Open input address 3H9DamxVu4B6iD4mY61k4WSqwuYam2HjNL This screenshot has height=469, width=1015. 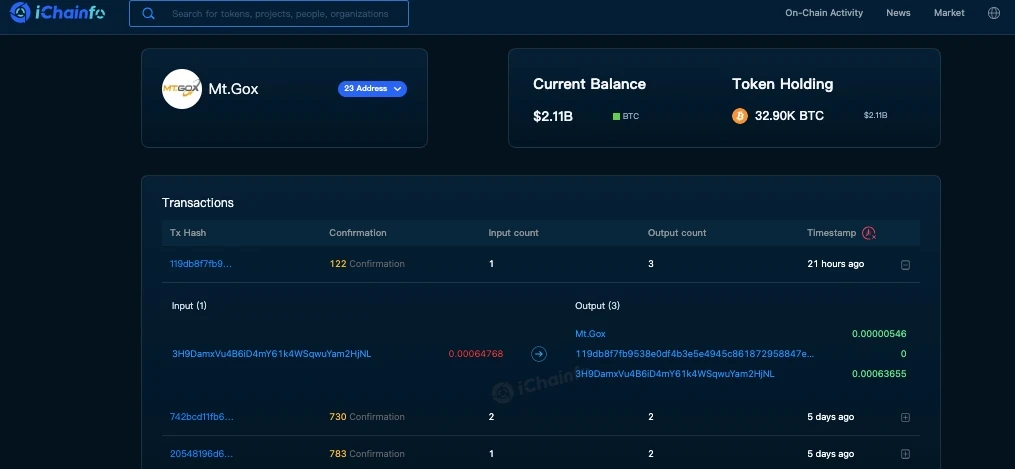pyautogui.click(x=272, y=354)
